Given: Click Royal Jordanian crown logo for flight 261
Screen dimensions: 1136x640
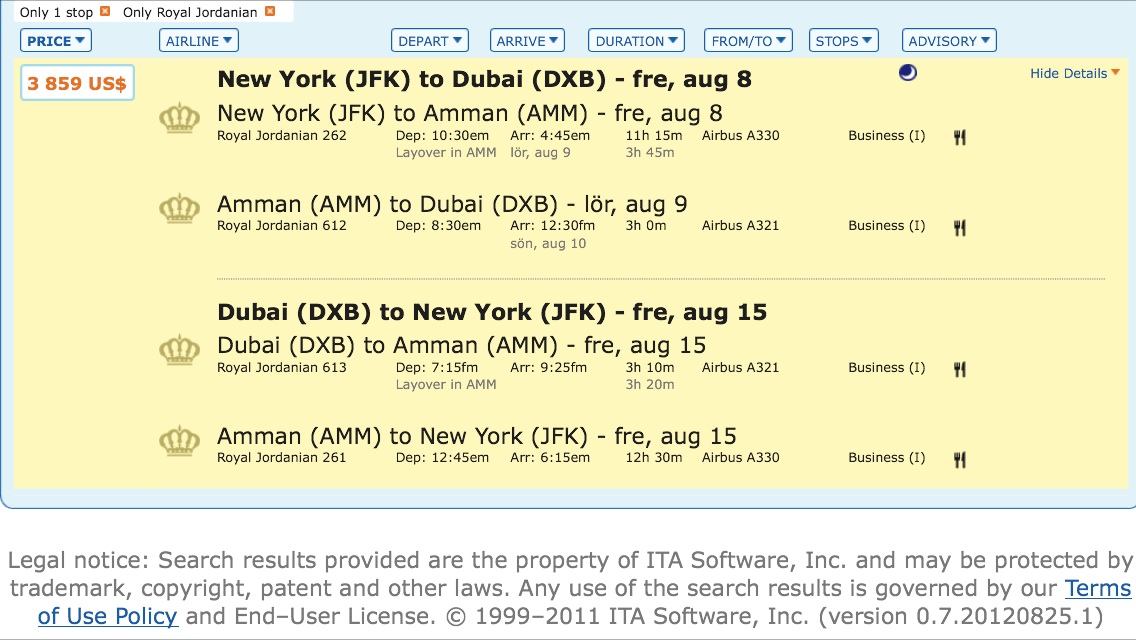Looking at the screenshot, I should pos(180,441).
